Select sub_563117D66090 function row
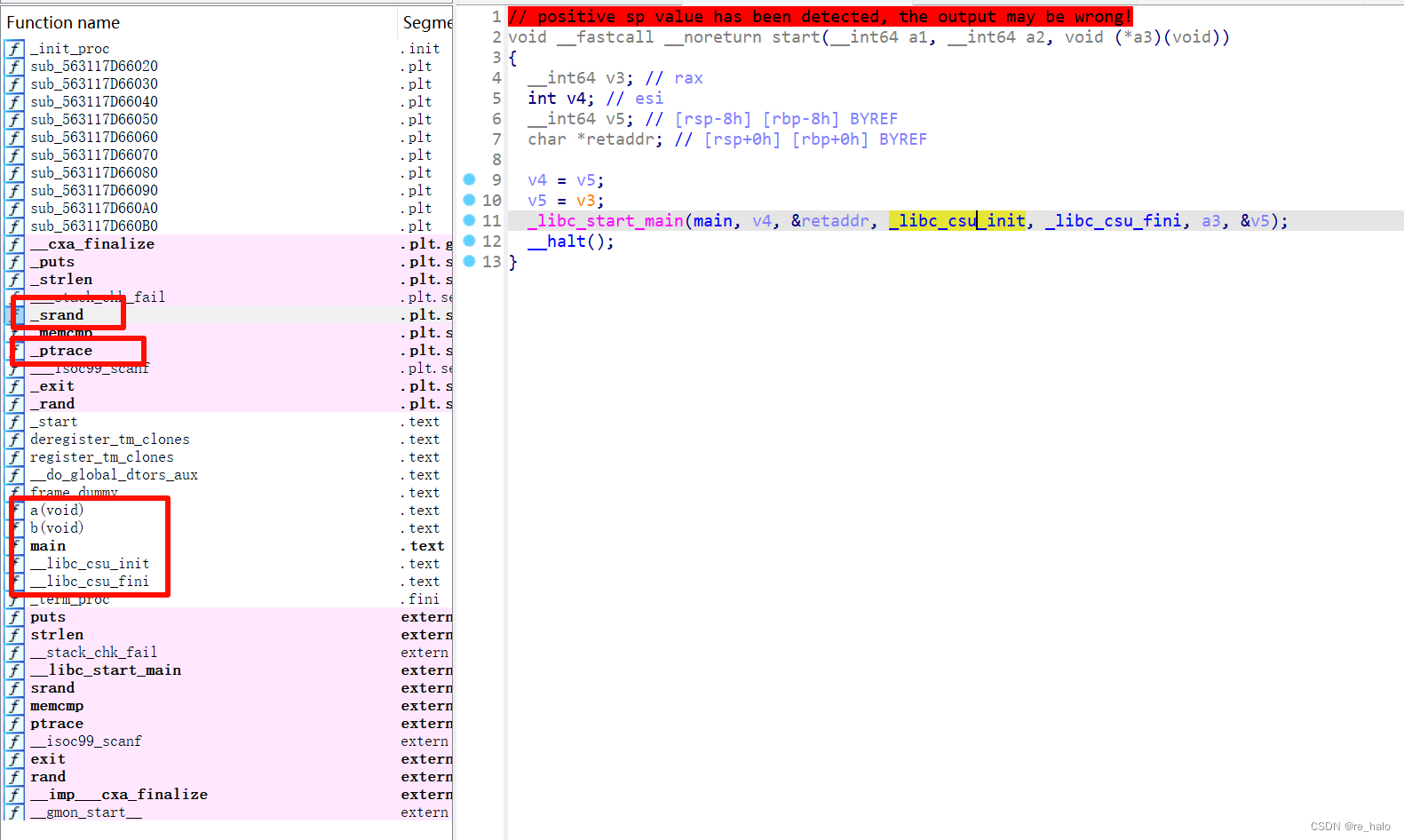 coord(226,191)
